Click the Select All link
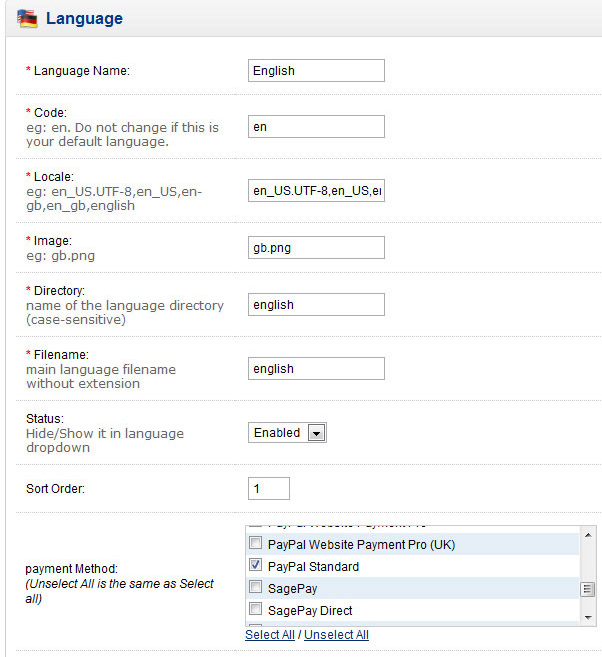 [x=270, y=635]
